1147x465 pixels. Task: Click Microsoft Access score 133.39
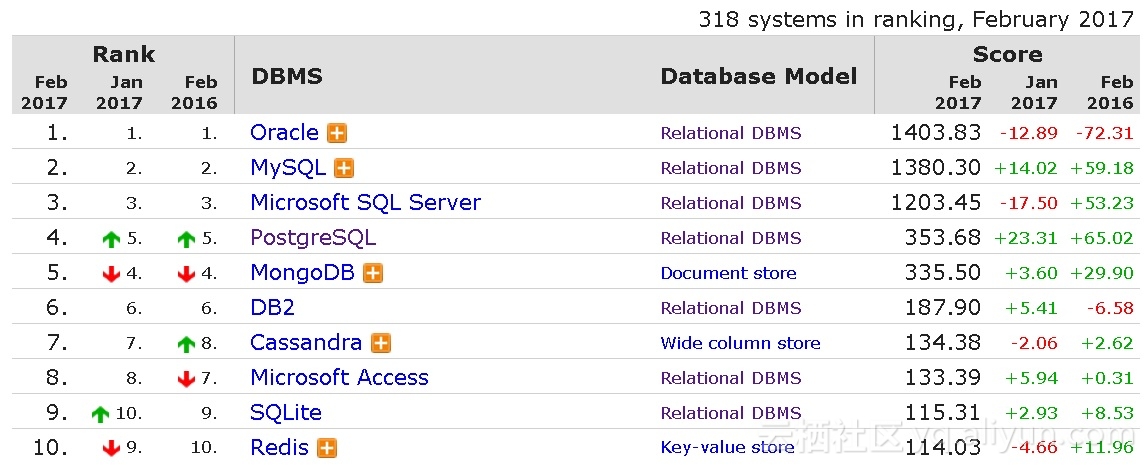pos(942,377)
